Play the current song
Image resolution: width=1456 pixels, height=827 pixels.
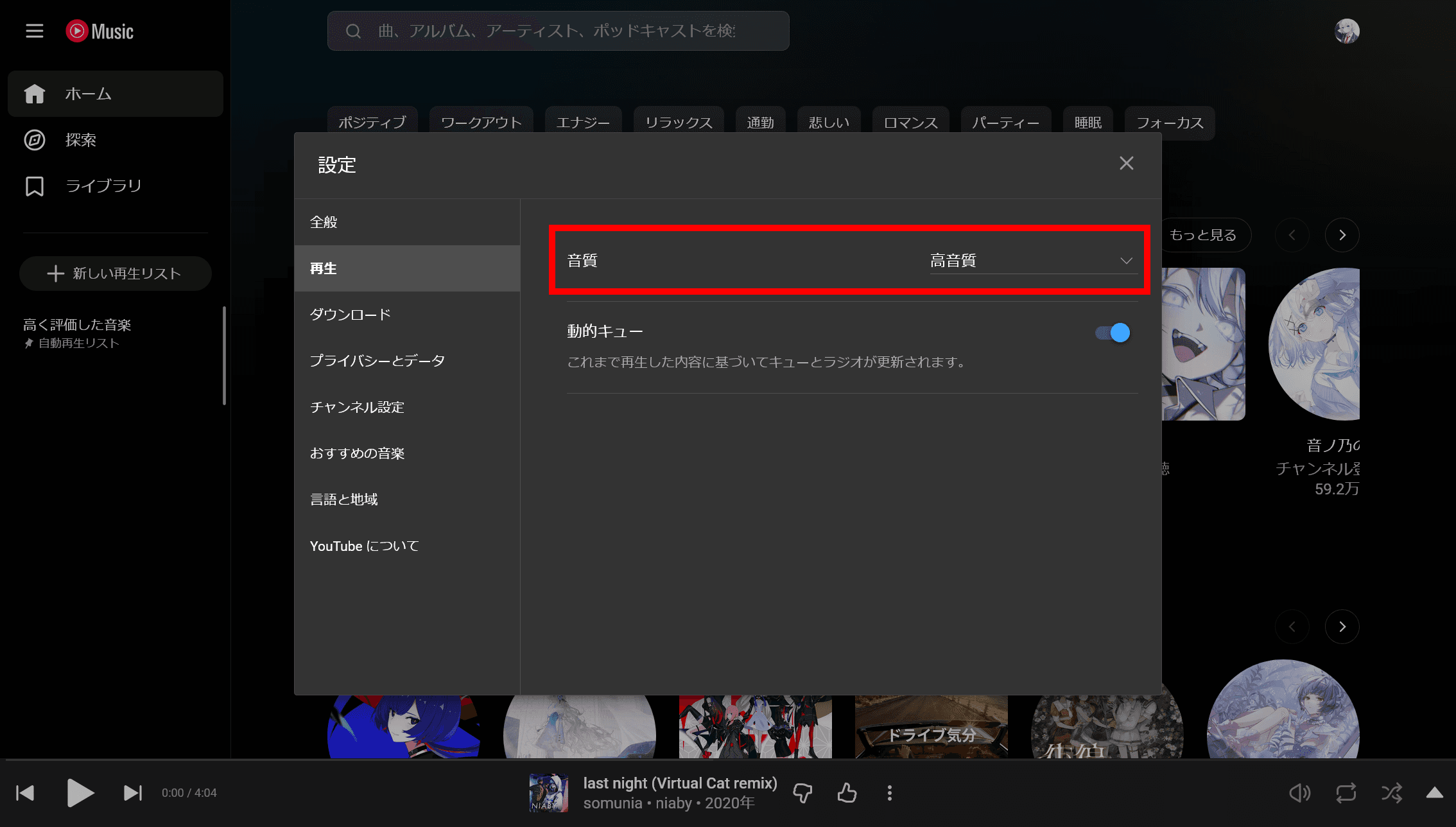[80, 793]
